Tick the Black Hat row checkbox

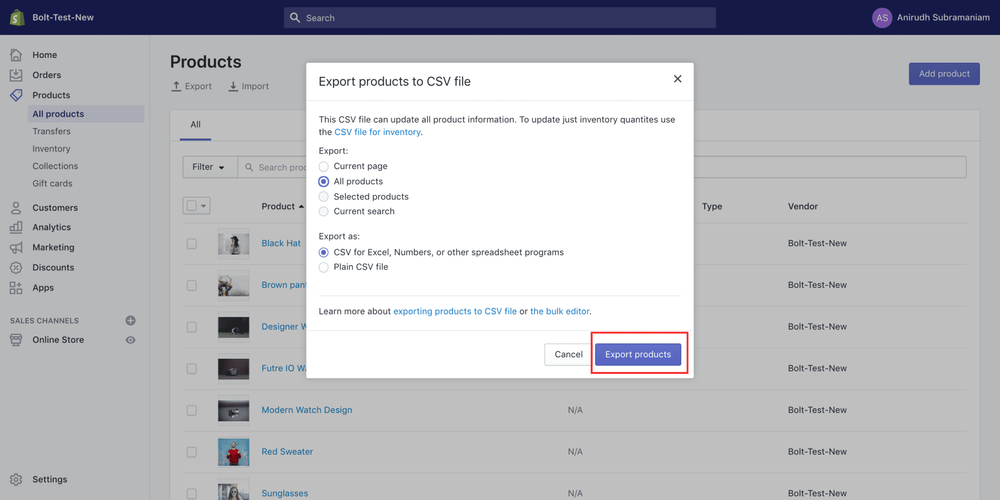(191, 244)
